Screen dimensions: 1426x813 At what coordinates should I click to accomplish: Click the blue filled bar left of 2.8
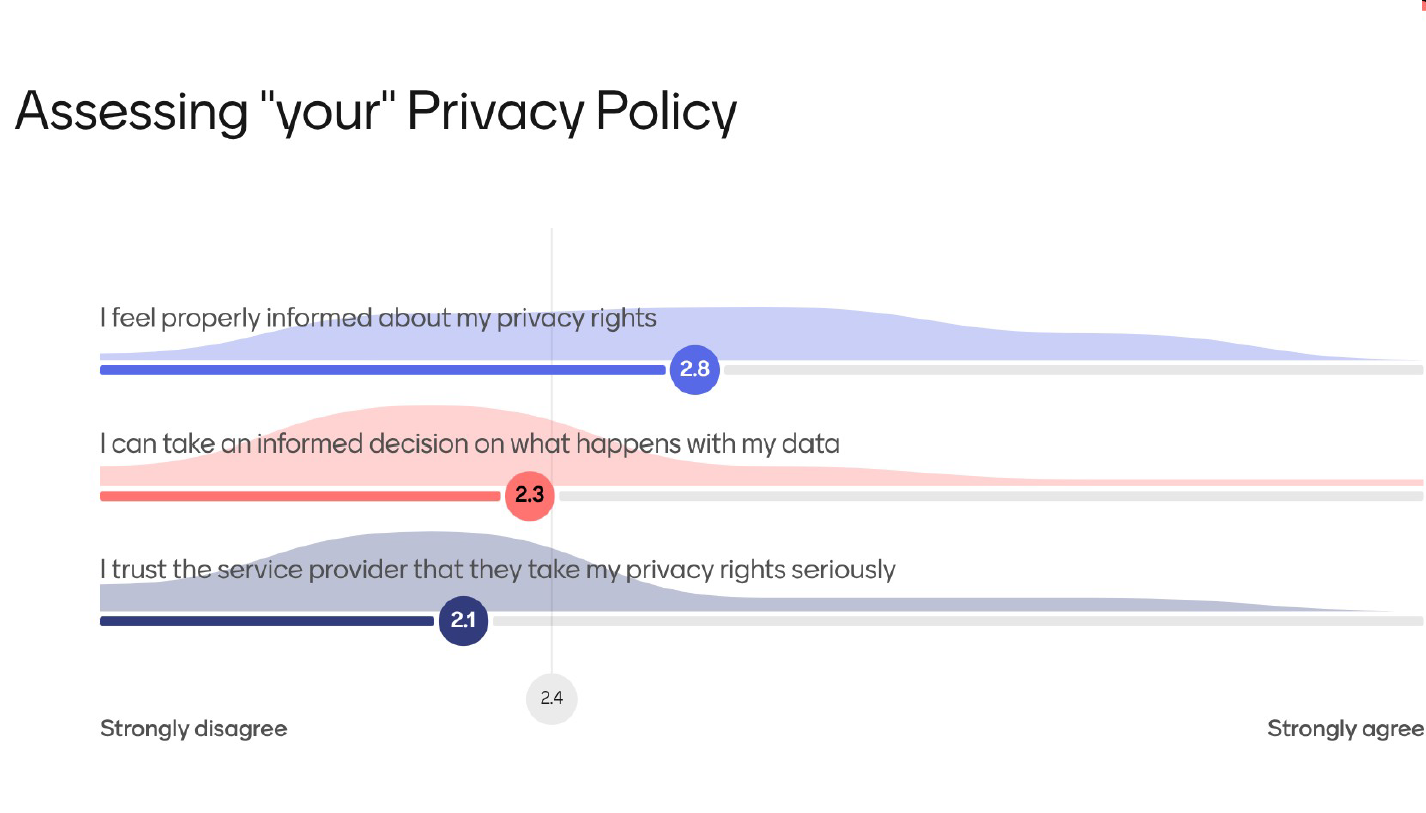[382, 370]
